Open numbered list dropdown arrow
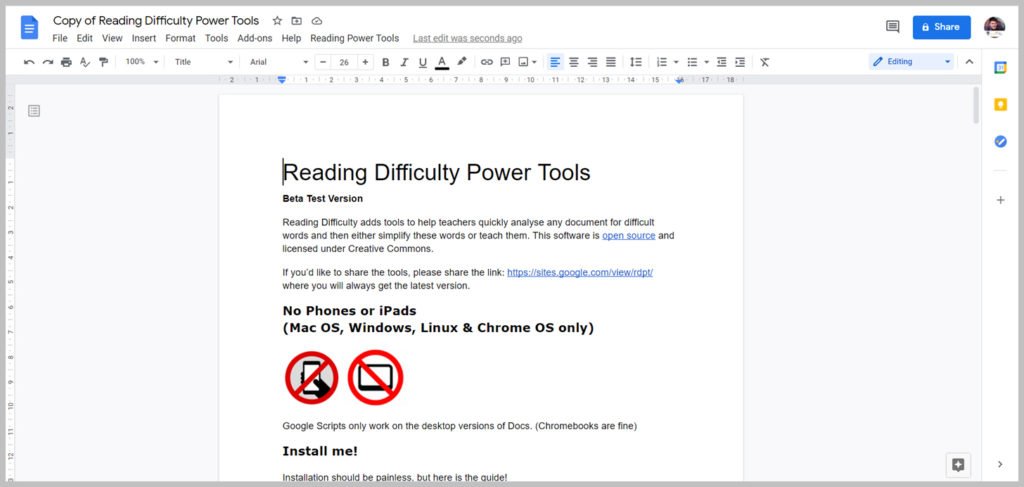Viewport: 1024px width, 487px height. 676,62
